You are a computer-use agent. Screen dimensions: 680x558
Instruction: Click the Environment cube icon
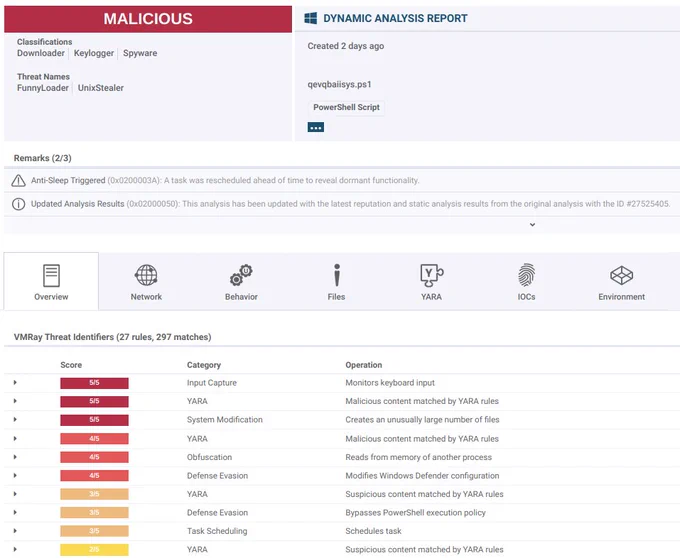621,275
